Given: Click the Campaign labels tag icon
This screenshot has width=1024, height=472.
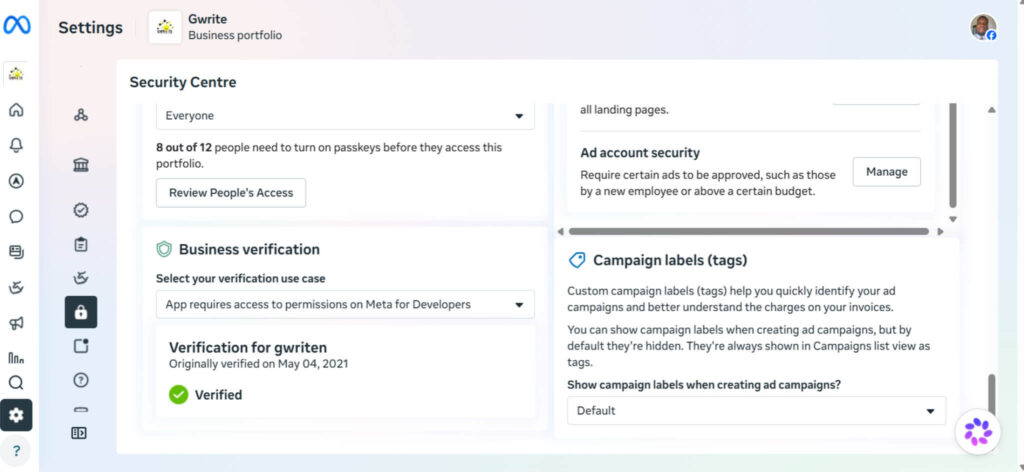Looking at the screenshot, I should pos(577,260).
